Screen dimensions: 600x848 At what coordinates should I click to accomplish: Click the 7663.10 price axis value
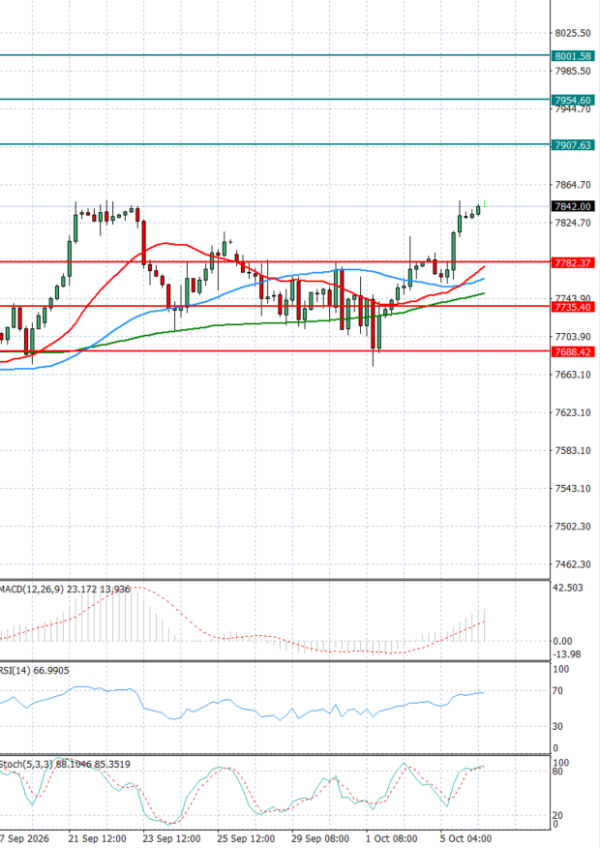[x=573, y=374]
